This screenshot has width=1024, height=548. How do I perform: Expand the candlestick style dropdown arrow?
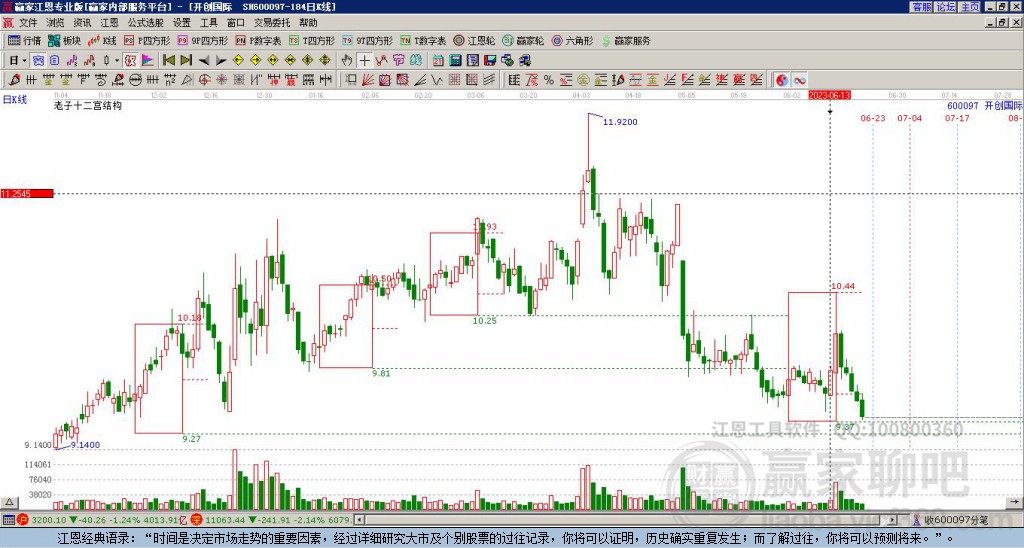[117, 60]
